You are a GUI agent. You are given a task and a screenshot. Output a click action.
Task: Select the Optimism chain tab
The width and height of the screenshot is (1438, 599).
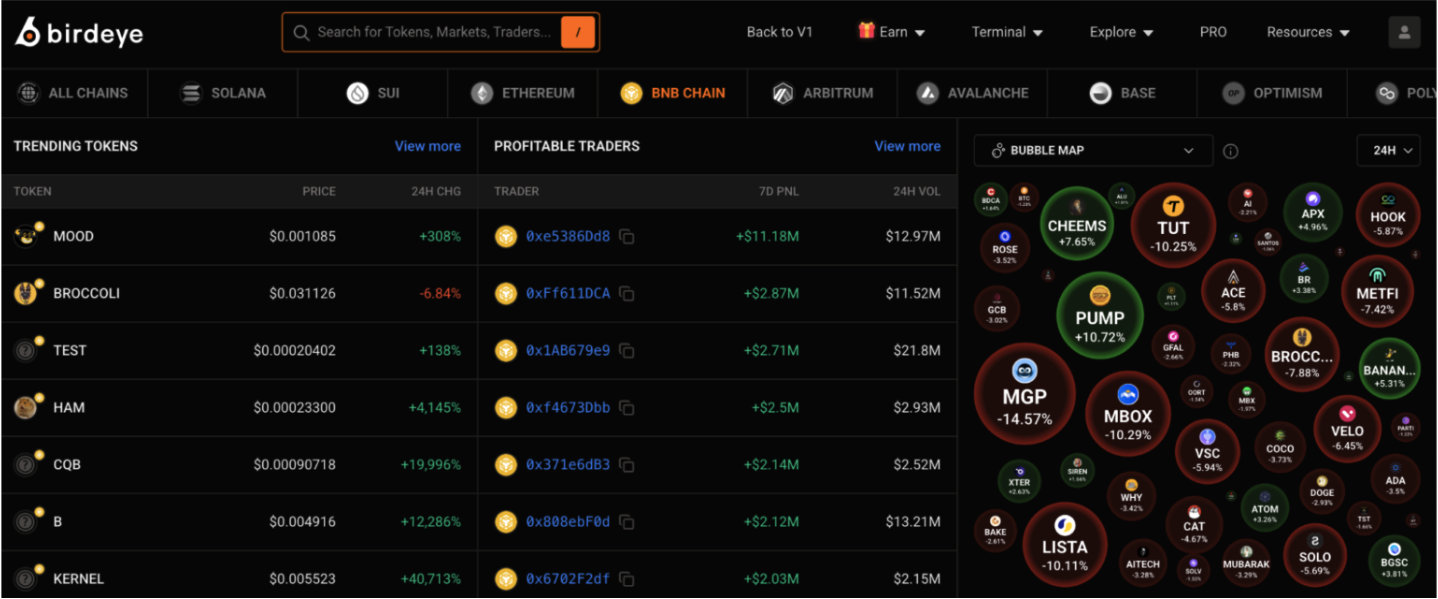tap(1273, 93)
